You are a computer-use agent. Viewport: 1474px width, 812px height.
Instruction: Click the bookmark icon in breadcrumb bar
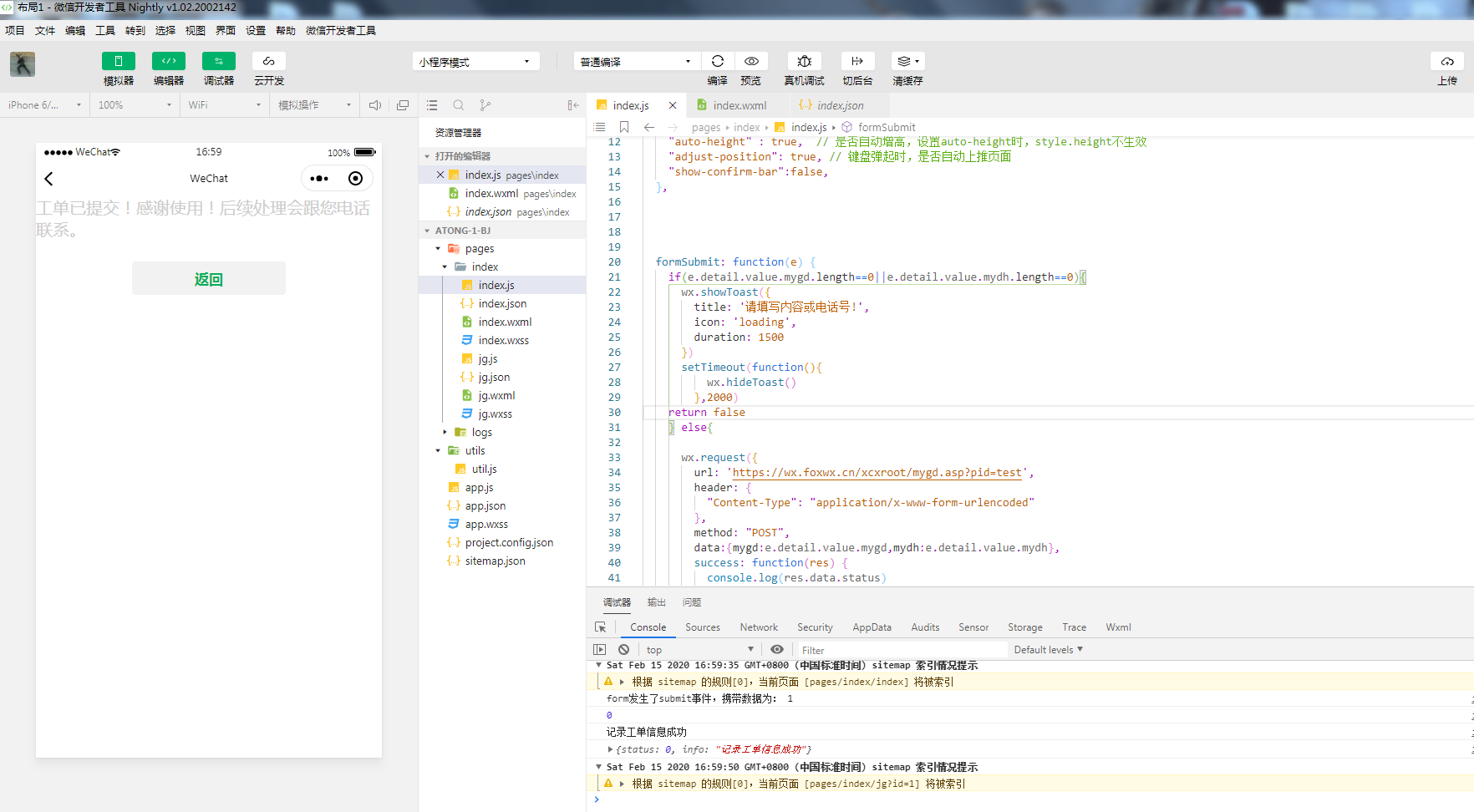coord(623,127)
